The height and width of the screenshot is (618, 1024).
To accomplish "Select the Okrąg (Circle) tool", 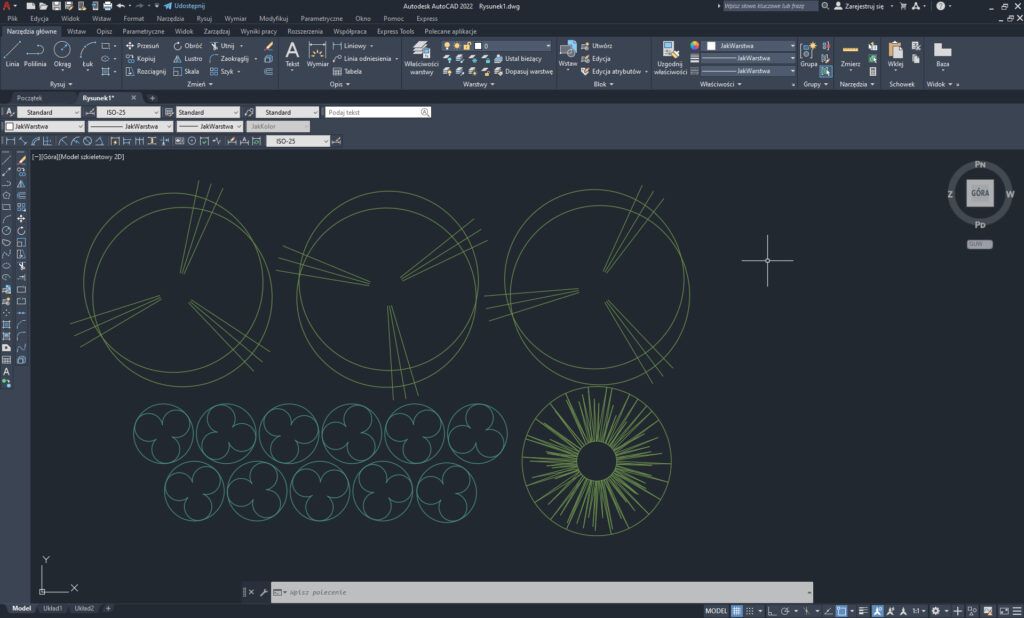I will click(x=62, y=53).
